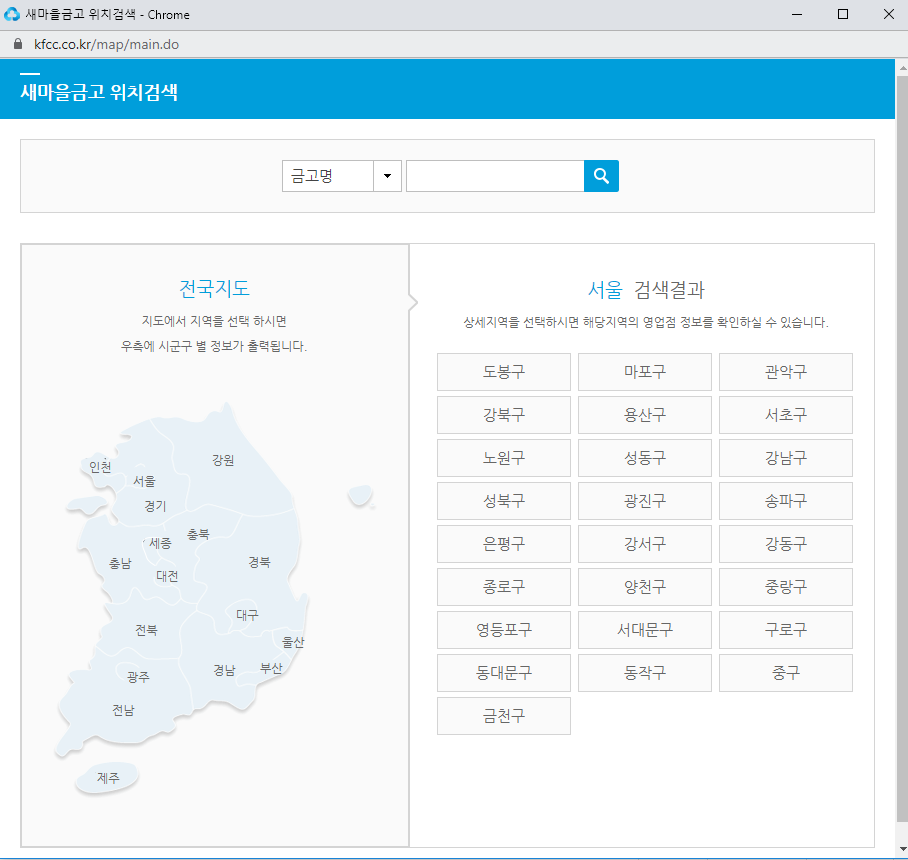
Task: Select 관악구 district button
Action: pos(786,372)
